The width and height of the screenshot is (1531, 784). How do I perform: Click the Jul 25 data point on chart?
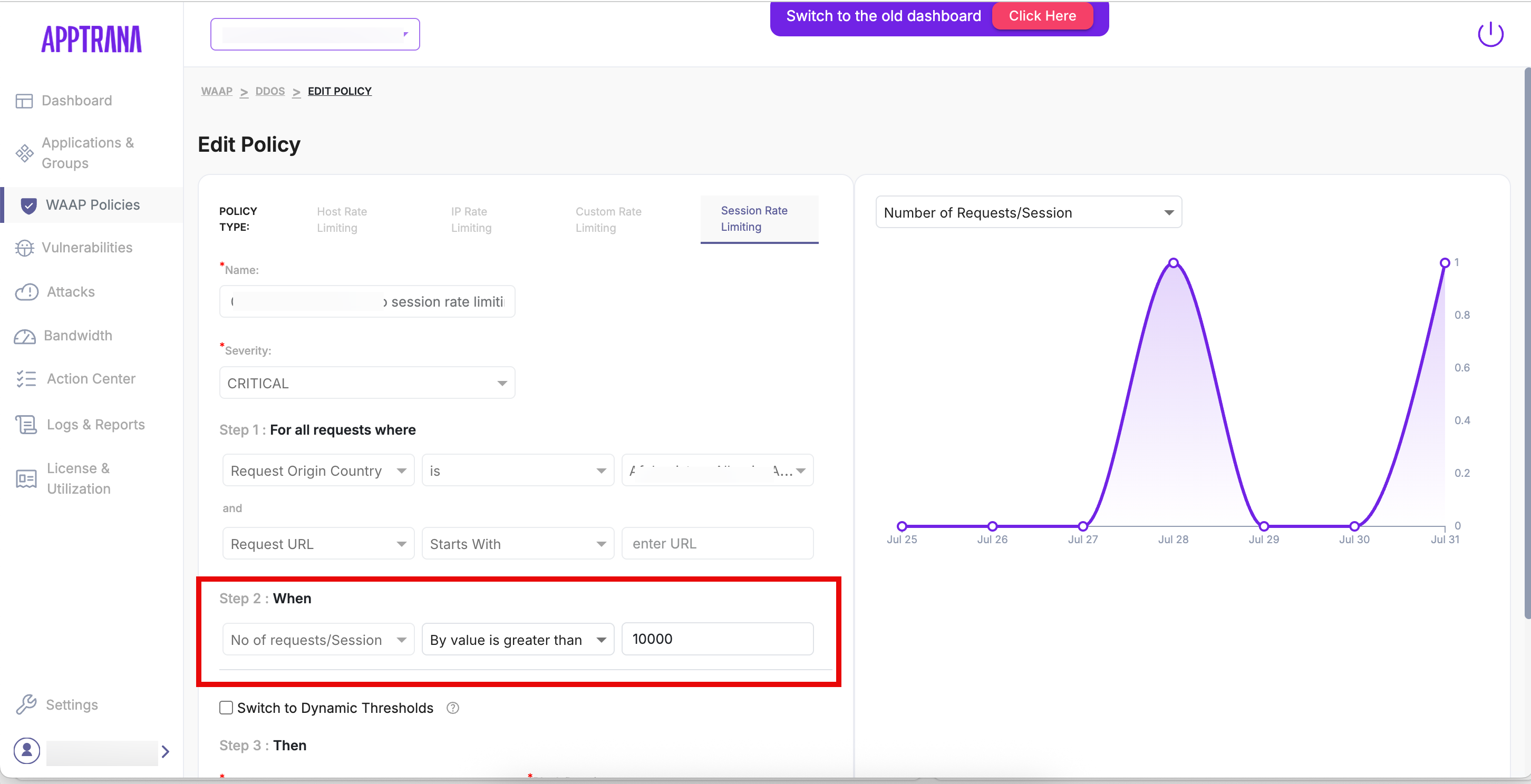[902, 526]
